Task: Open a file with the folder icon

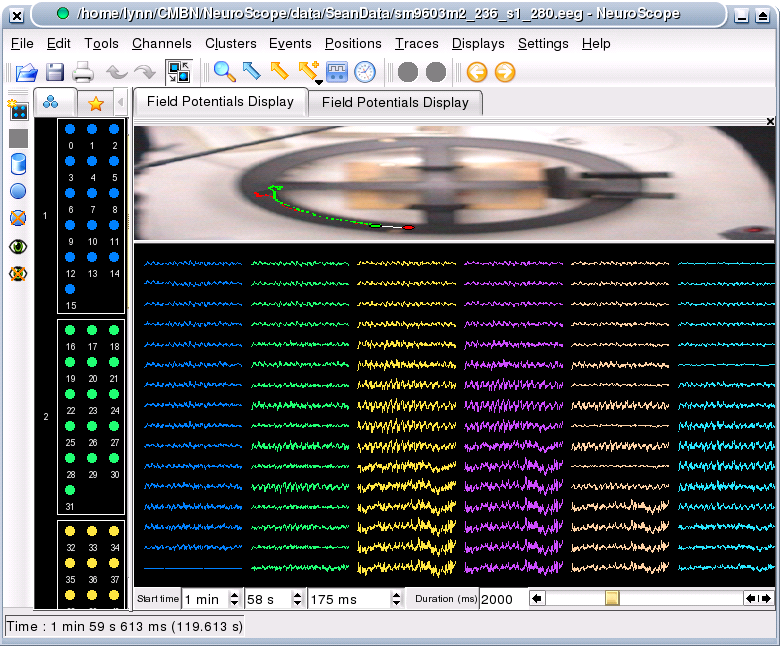Action: (x=26, y=72)
